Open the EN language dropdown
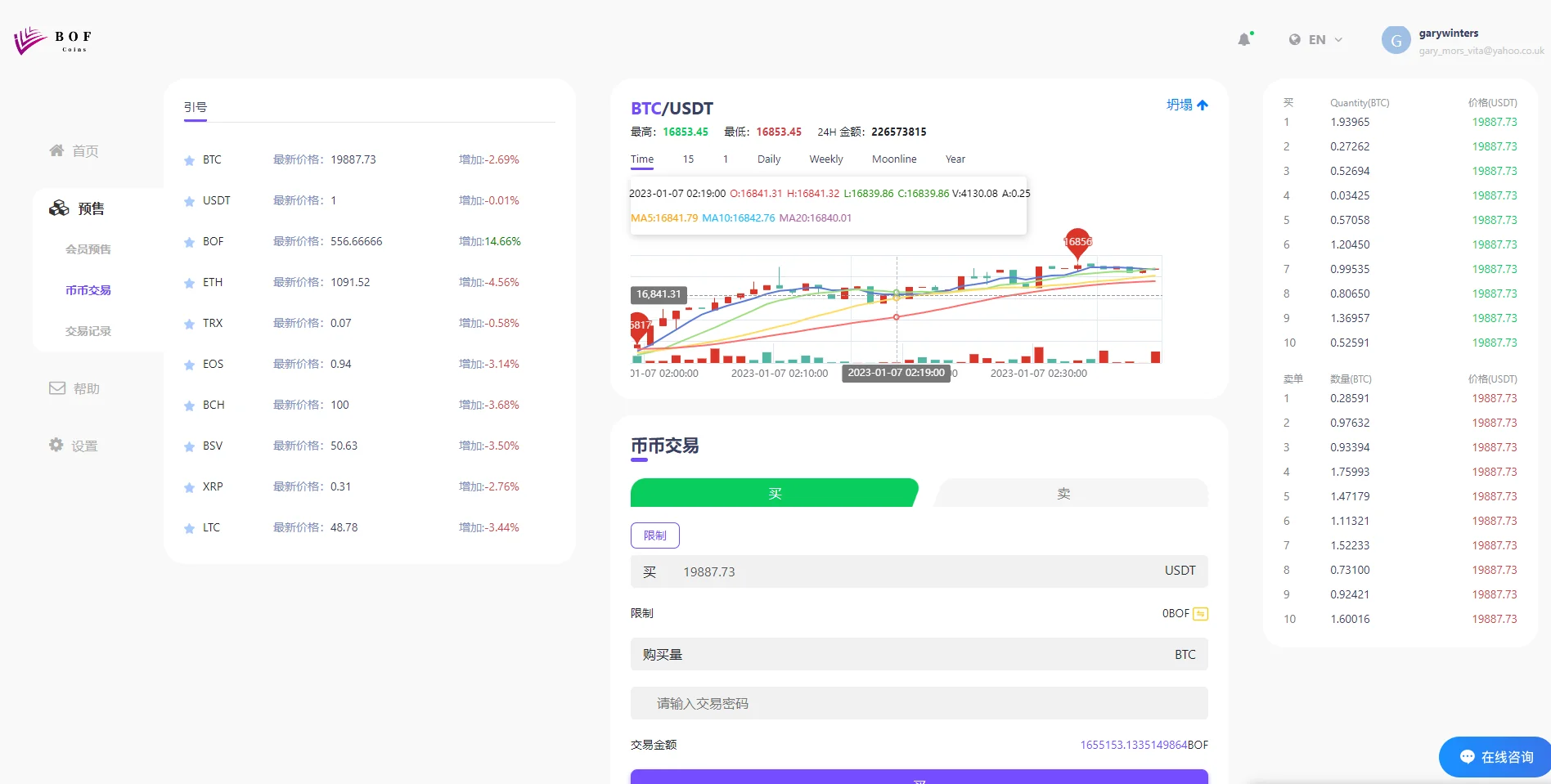Image resolution: width=1551 pixels, height=784 pixels. click(x=1315, y=39)
